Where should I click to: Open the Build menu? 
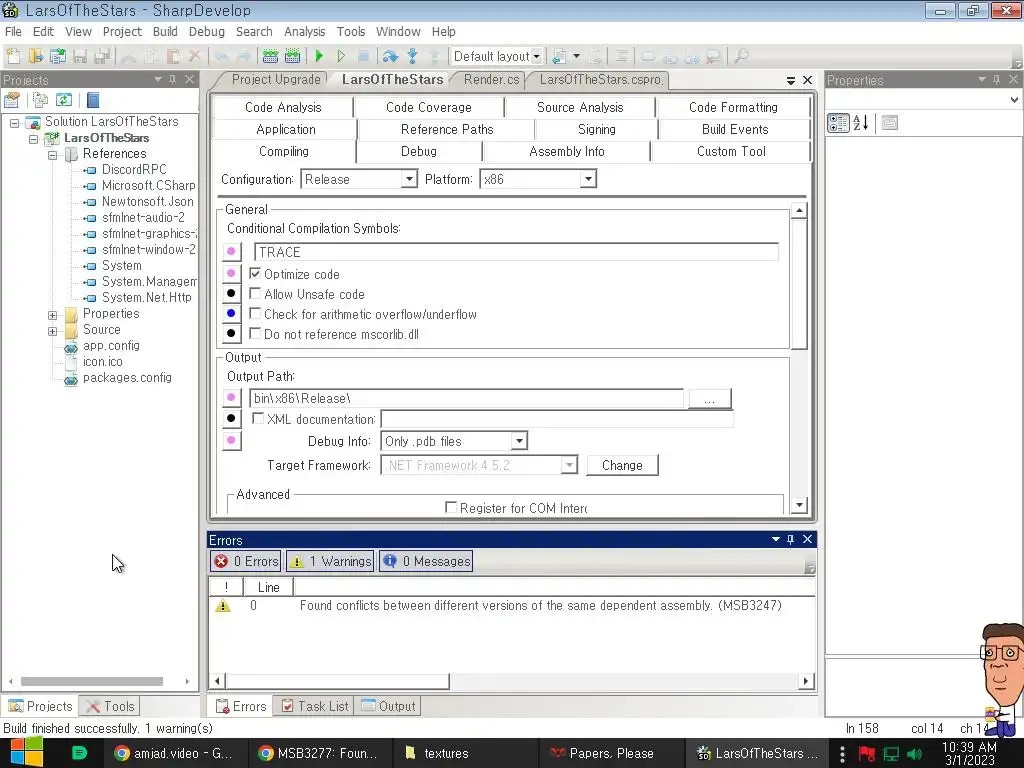165,31
